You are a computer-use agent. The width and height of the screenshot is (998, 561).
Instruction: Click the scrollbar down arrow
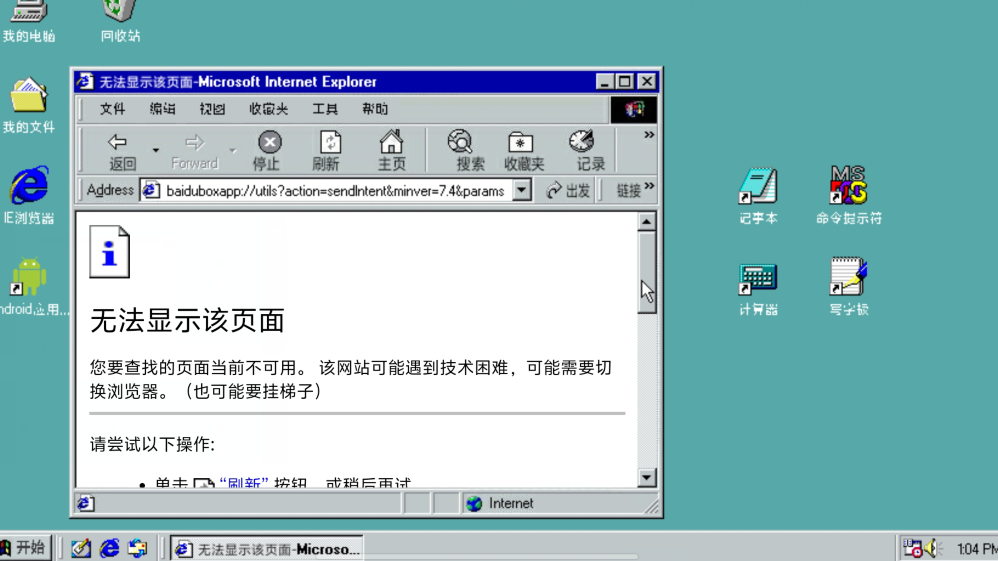[x=647, y=478]
